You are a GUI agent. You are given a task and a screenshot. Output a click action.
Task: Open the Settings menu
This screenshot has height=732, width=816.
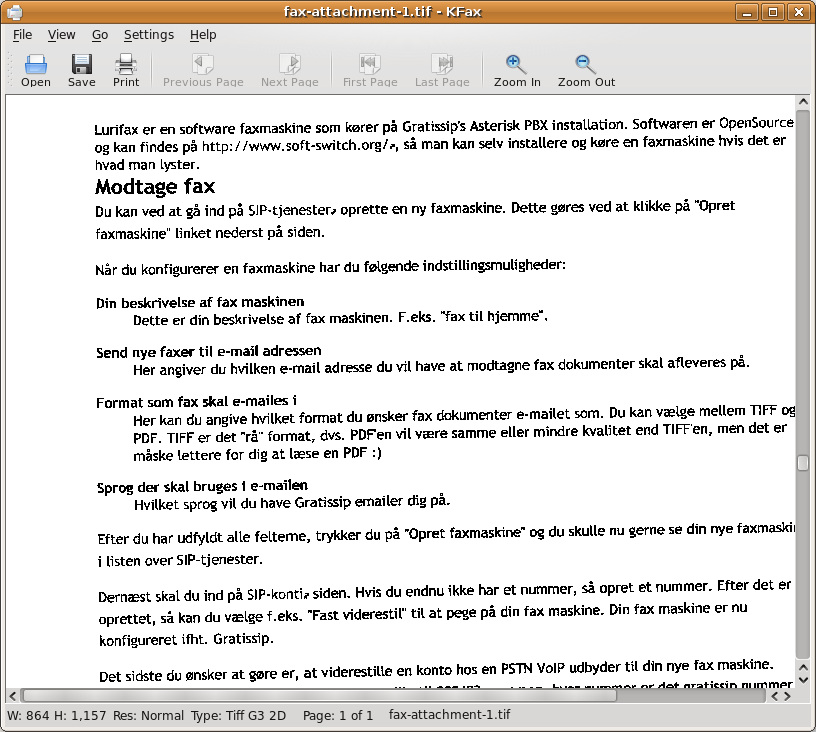[x=149, y=35]
